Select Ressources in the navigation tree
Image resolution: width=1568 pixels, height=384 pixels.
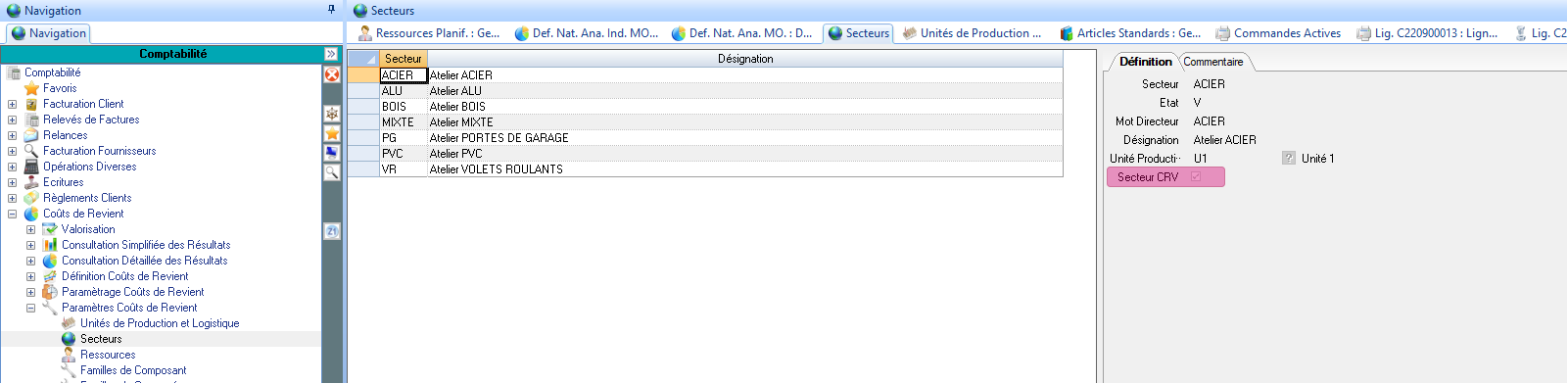(x=108, y=355)
